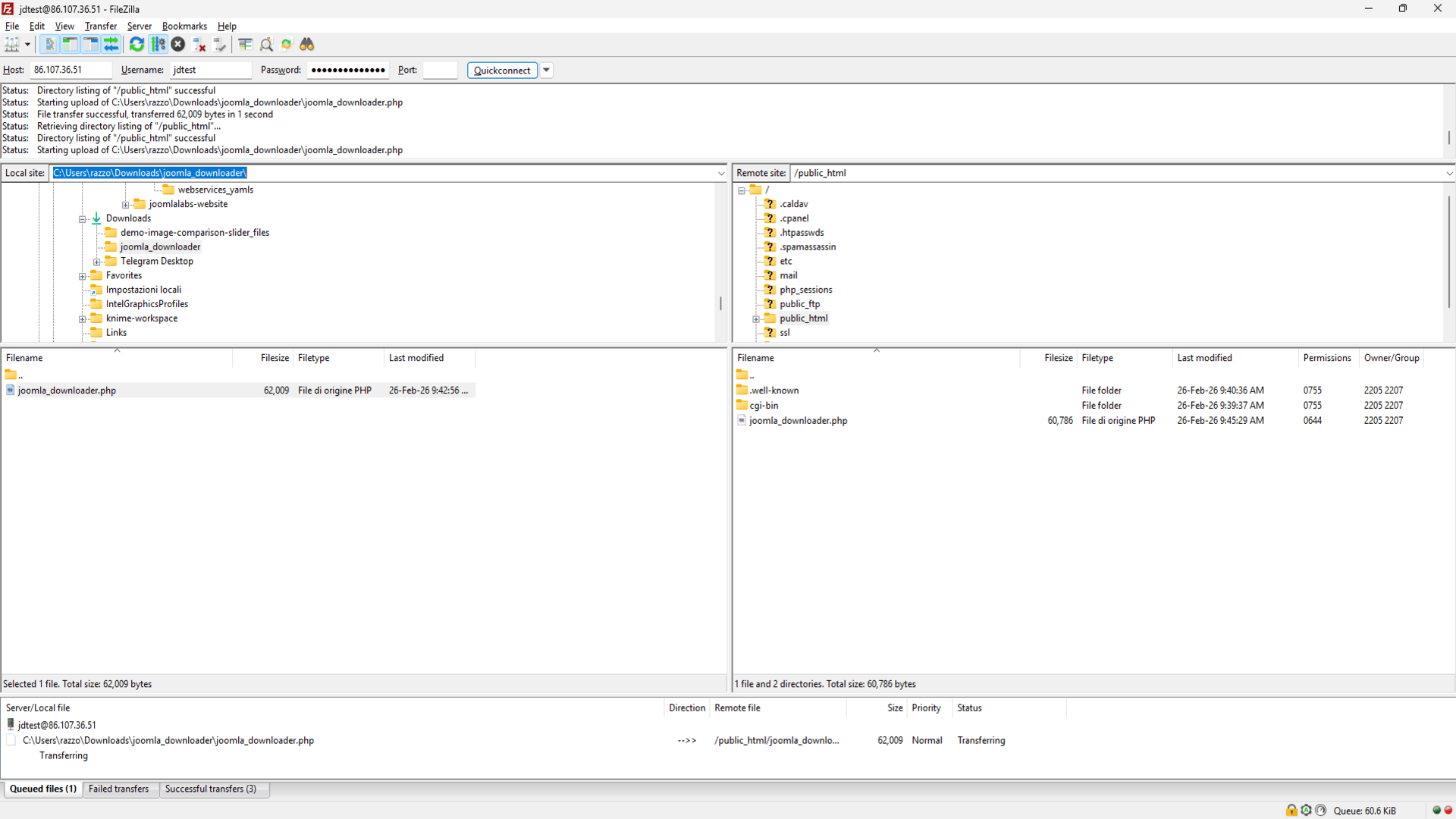Open the Quickconnect history dropdown arrow
Screen dimensions: 1456x819
tap(546, 70)
